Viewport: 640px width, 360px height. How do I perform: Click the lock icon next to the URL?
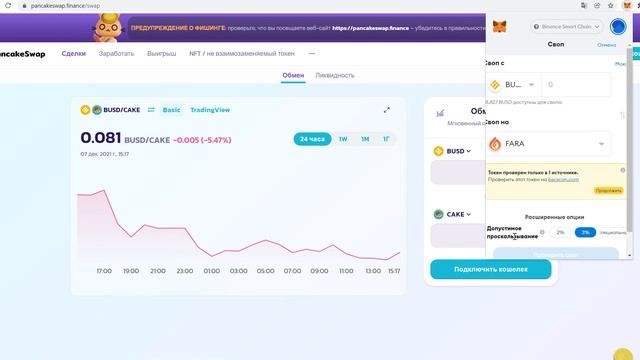24,6
